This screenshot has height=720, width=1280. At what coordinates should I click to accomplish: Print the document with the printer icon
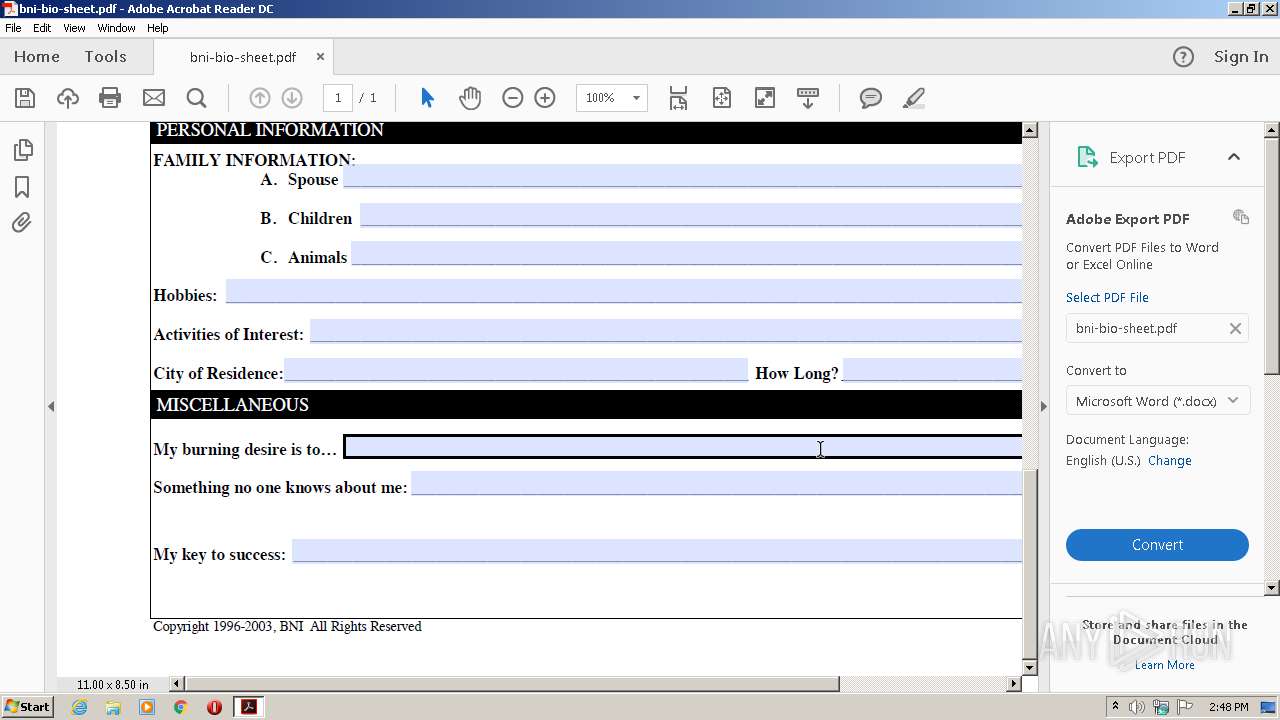pos(110,98)
